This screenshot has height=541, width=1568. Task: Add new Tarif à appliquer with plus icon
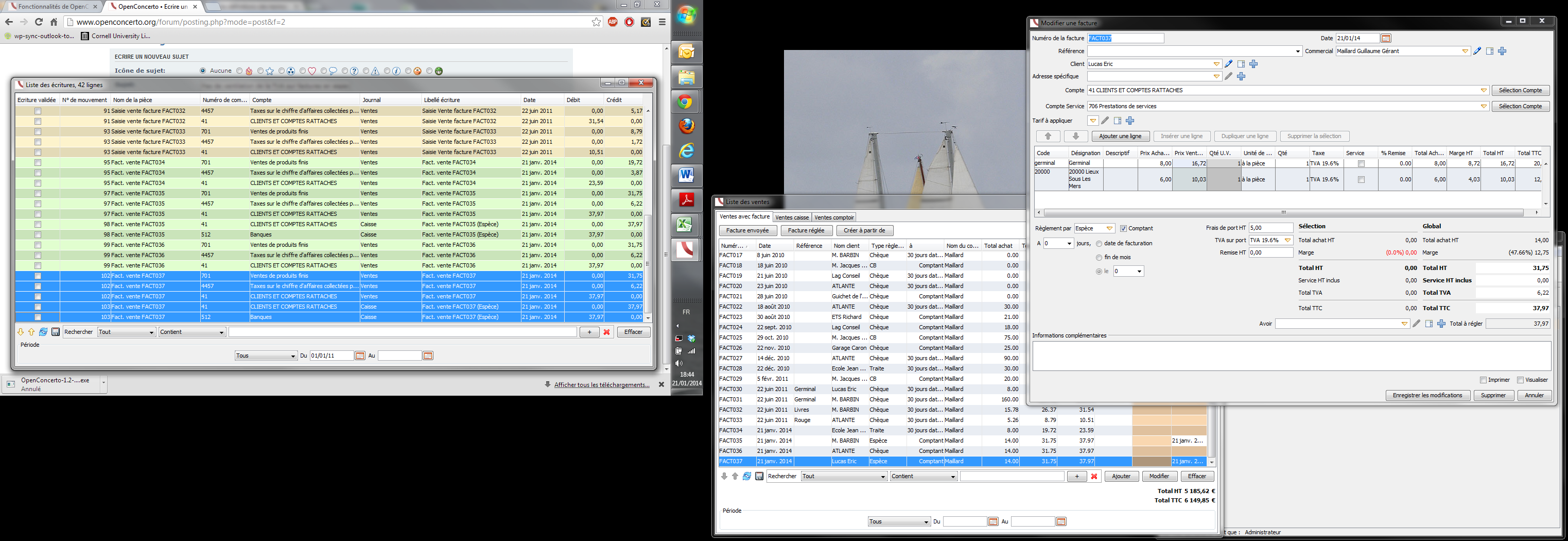1130,121
